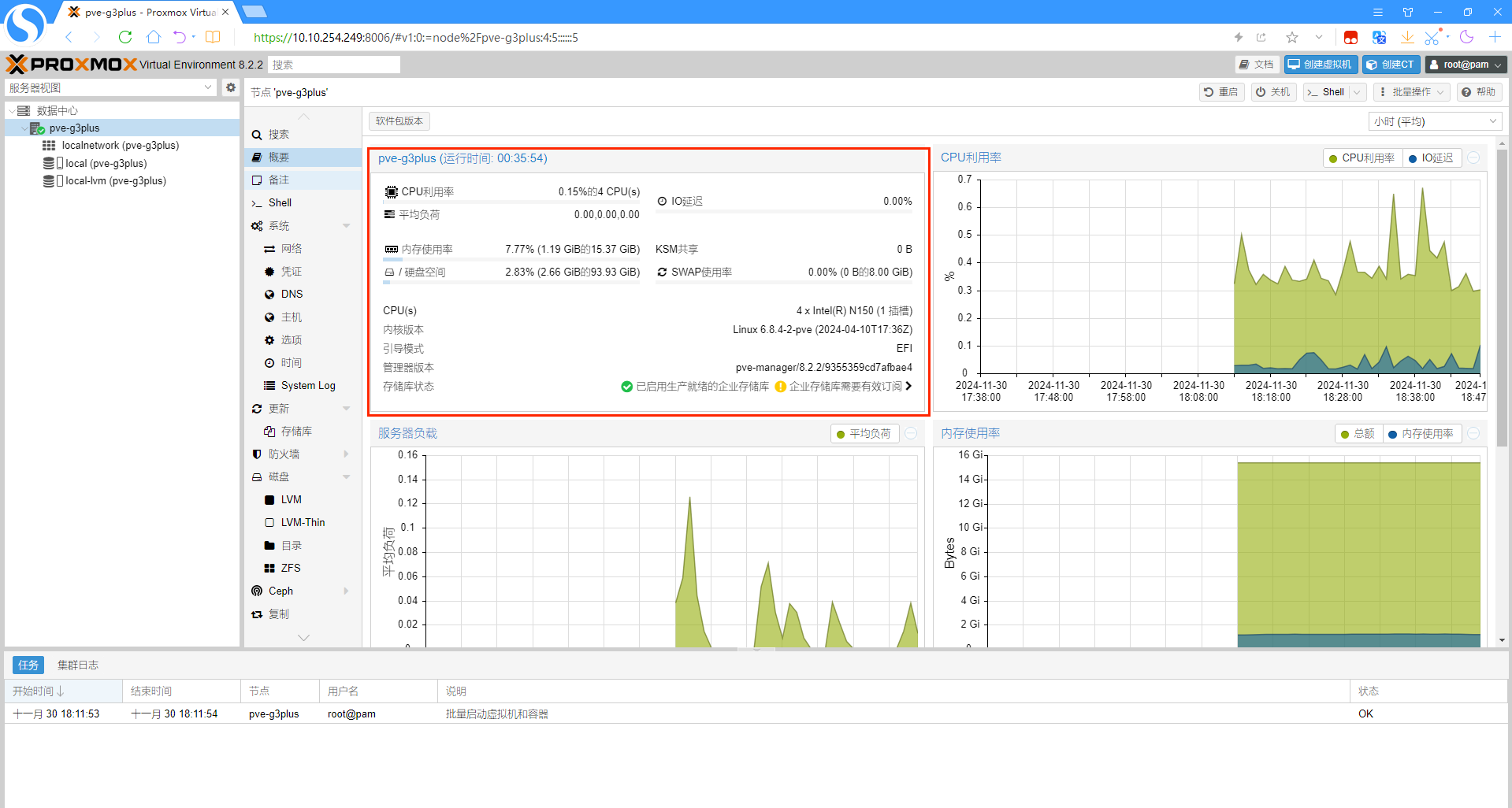Click 创建CT create container button
The height and width of the screenshot is (808, 1512).
(x=1390, y=65)
